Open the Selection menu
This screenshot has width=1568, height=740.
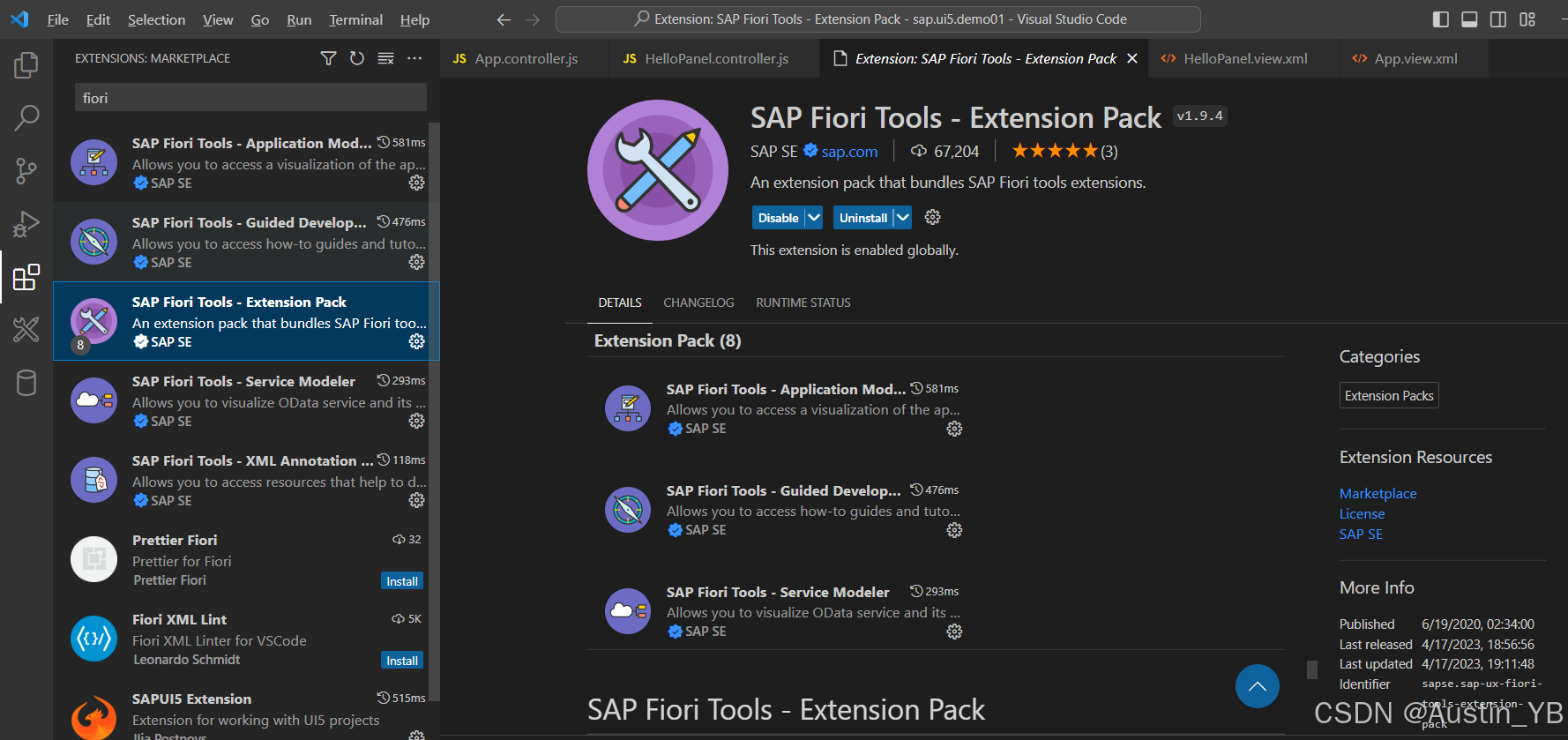click(x=156, y=19)
